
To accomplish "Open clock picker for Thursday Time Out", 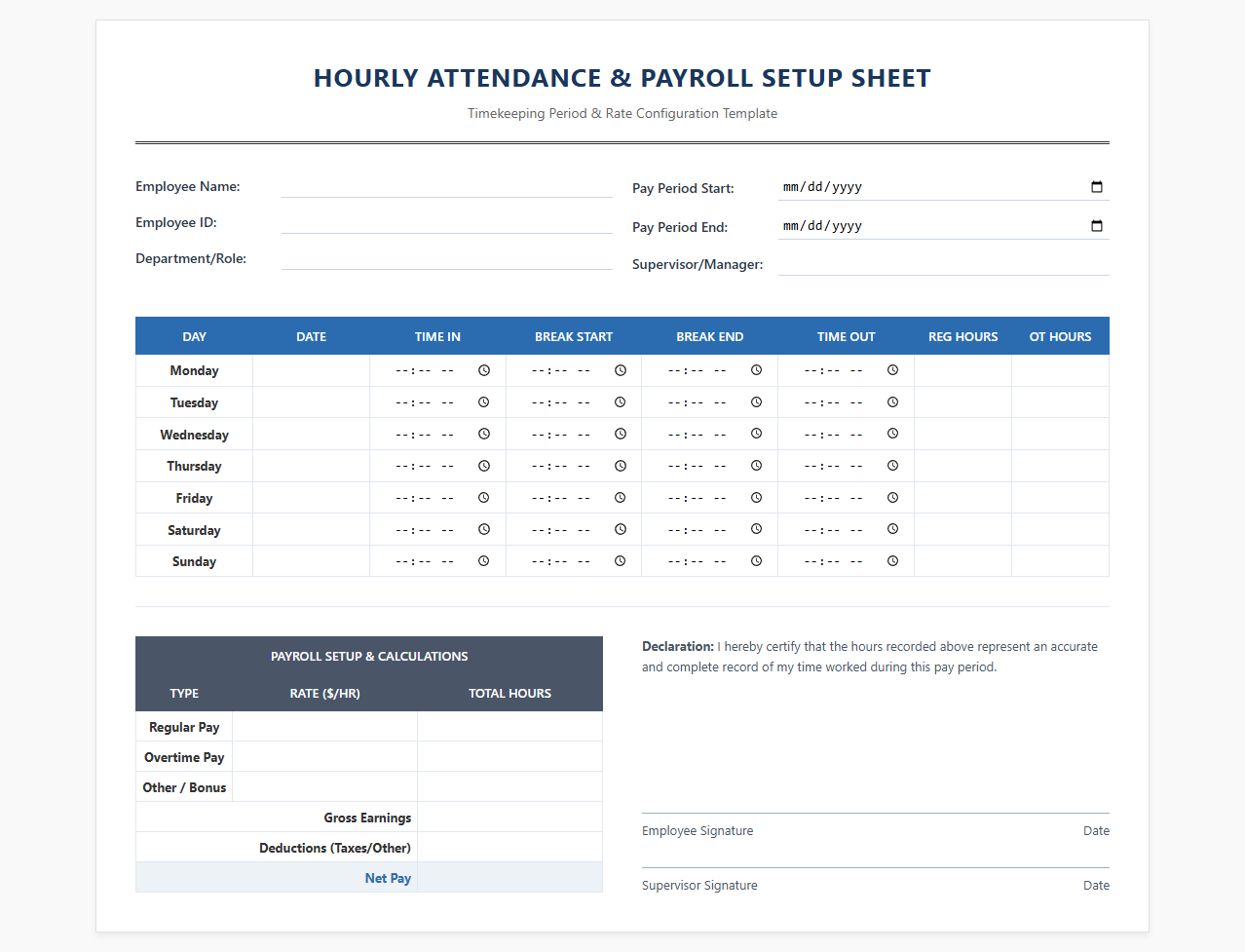I will pyautogui.click(x=893, y=466).
